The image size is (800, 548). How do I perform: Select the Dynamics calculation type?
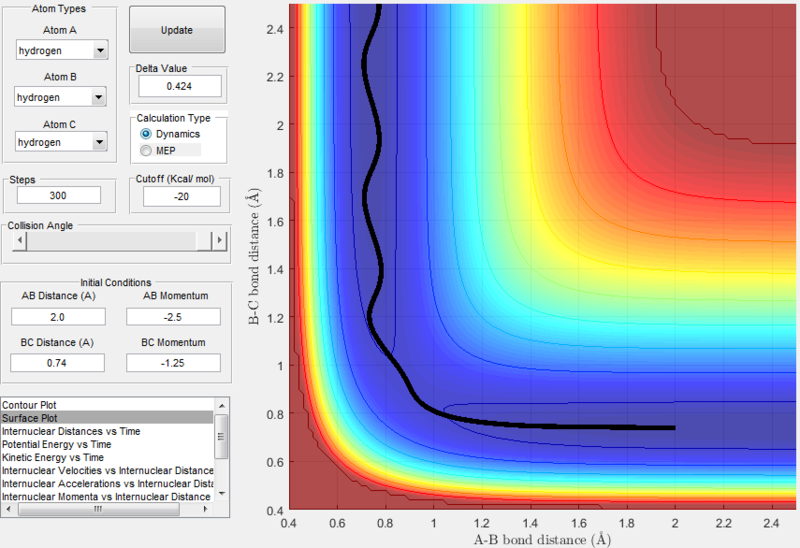point(146,134)
